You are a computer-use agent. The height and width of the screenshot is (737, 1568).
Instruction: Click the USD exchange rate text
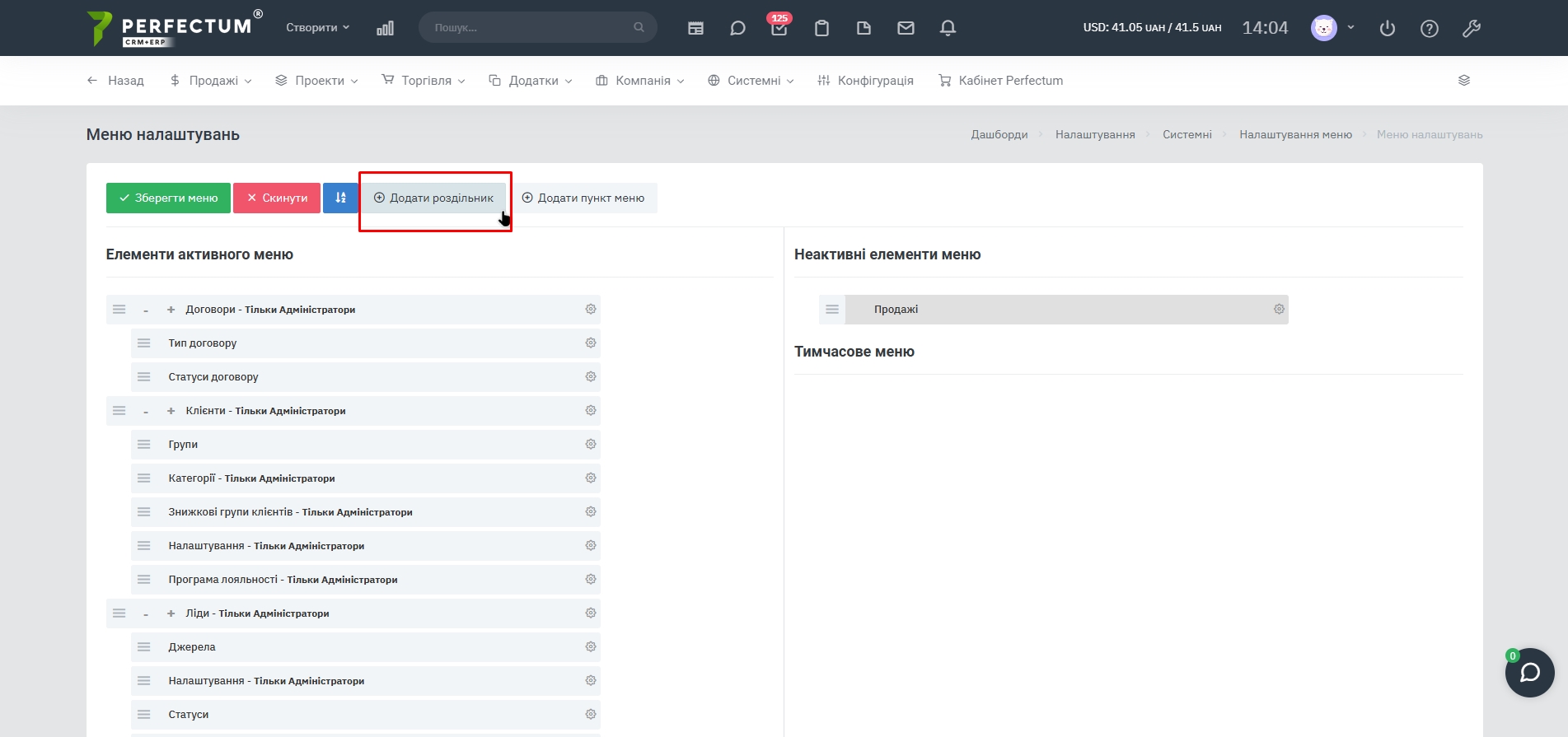[x=1152, y=27]
